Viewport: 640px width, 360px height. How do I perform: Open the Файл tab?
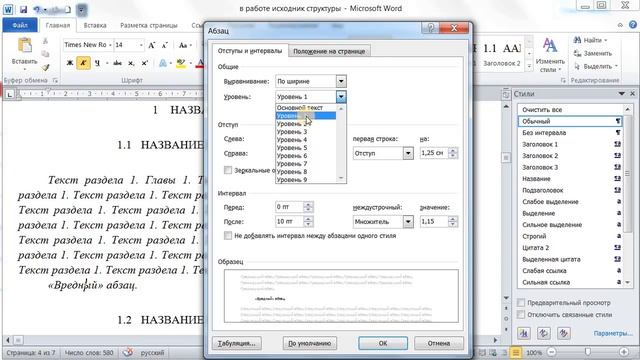click(x=20, y=25)
